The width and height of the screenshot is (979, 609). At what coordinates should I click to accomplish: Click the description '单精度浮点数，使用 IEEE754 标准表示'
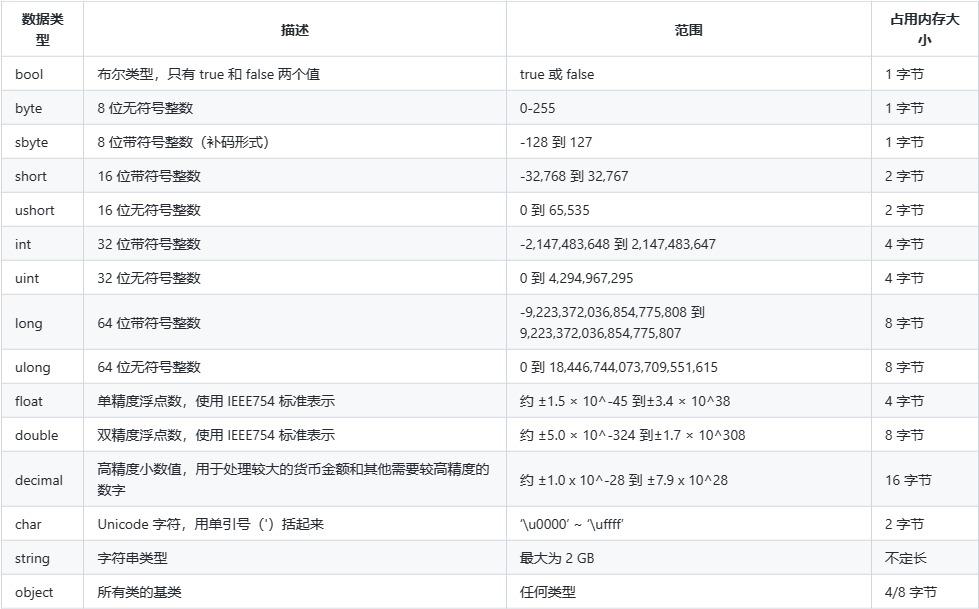[x=216, y=401]
